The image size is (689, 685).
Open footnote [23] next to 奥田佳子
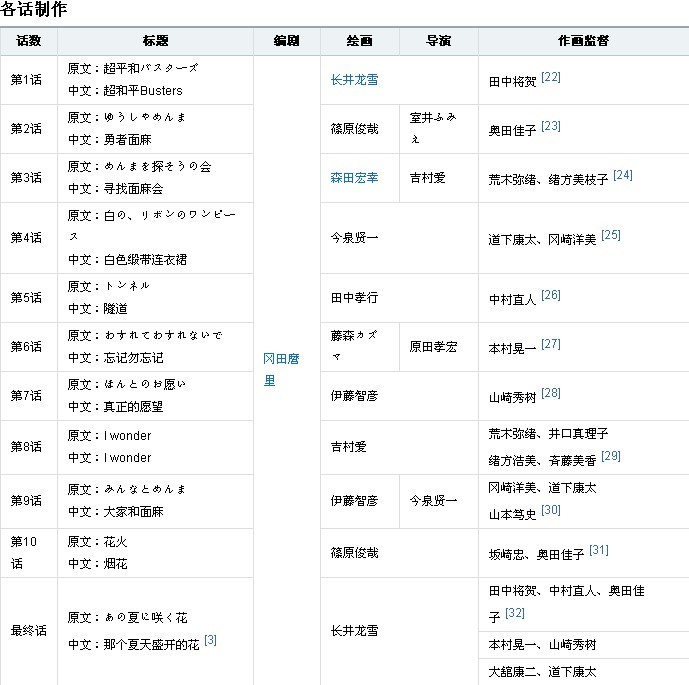(550, 126)
